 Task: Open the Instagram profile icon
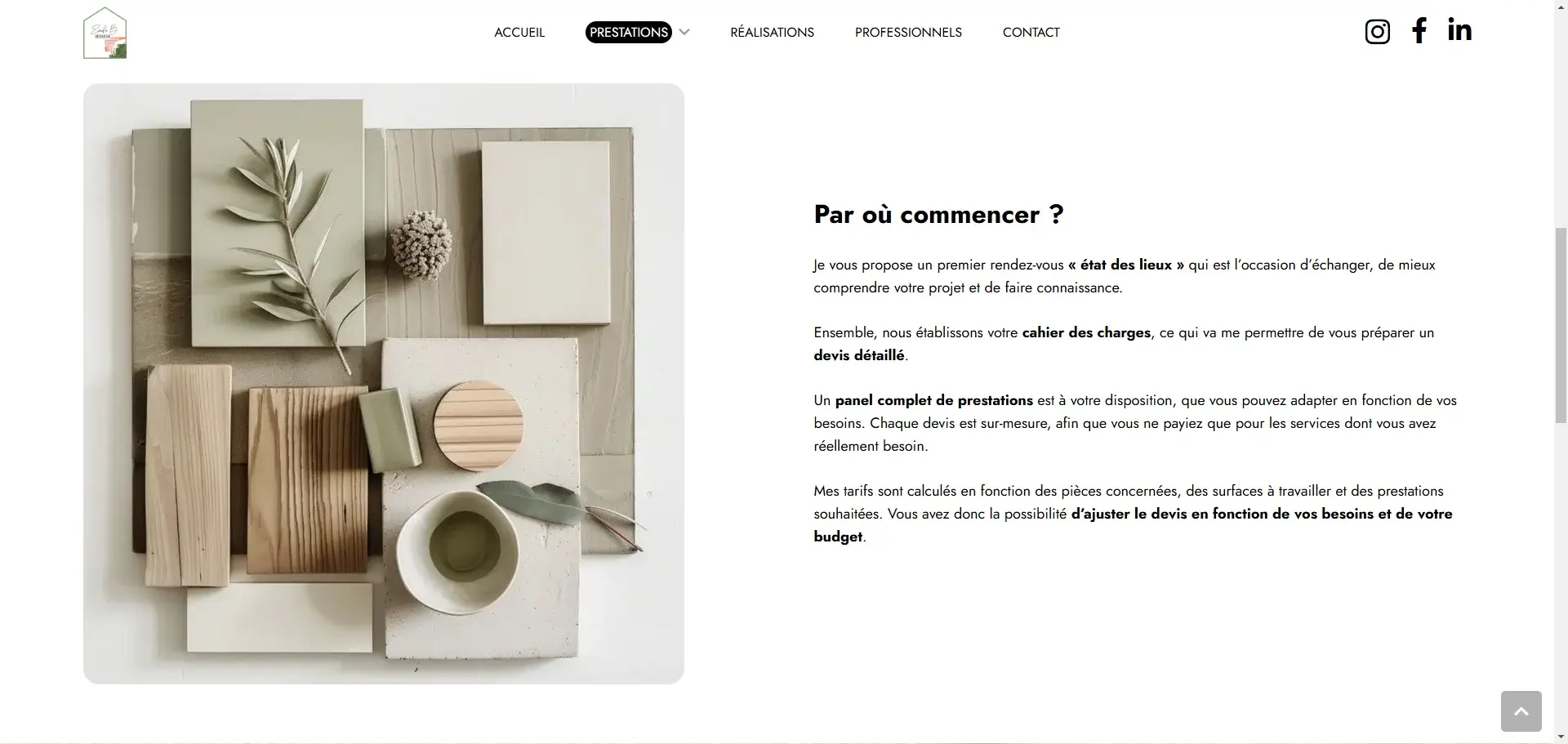[x=1377, y=32]
